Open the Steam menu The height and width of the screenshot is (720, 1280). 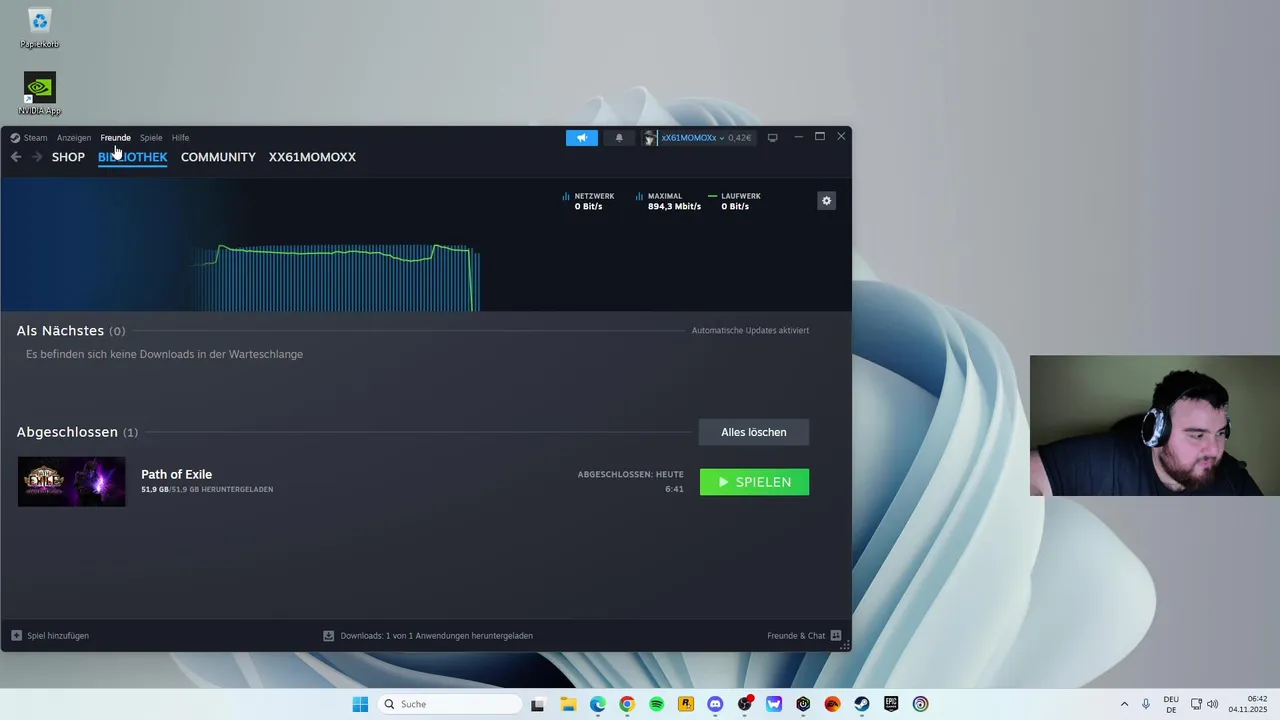[29, 138]
